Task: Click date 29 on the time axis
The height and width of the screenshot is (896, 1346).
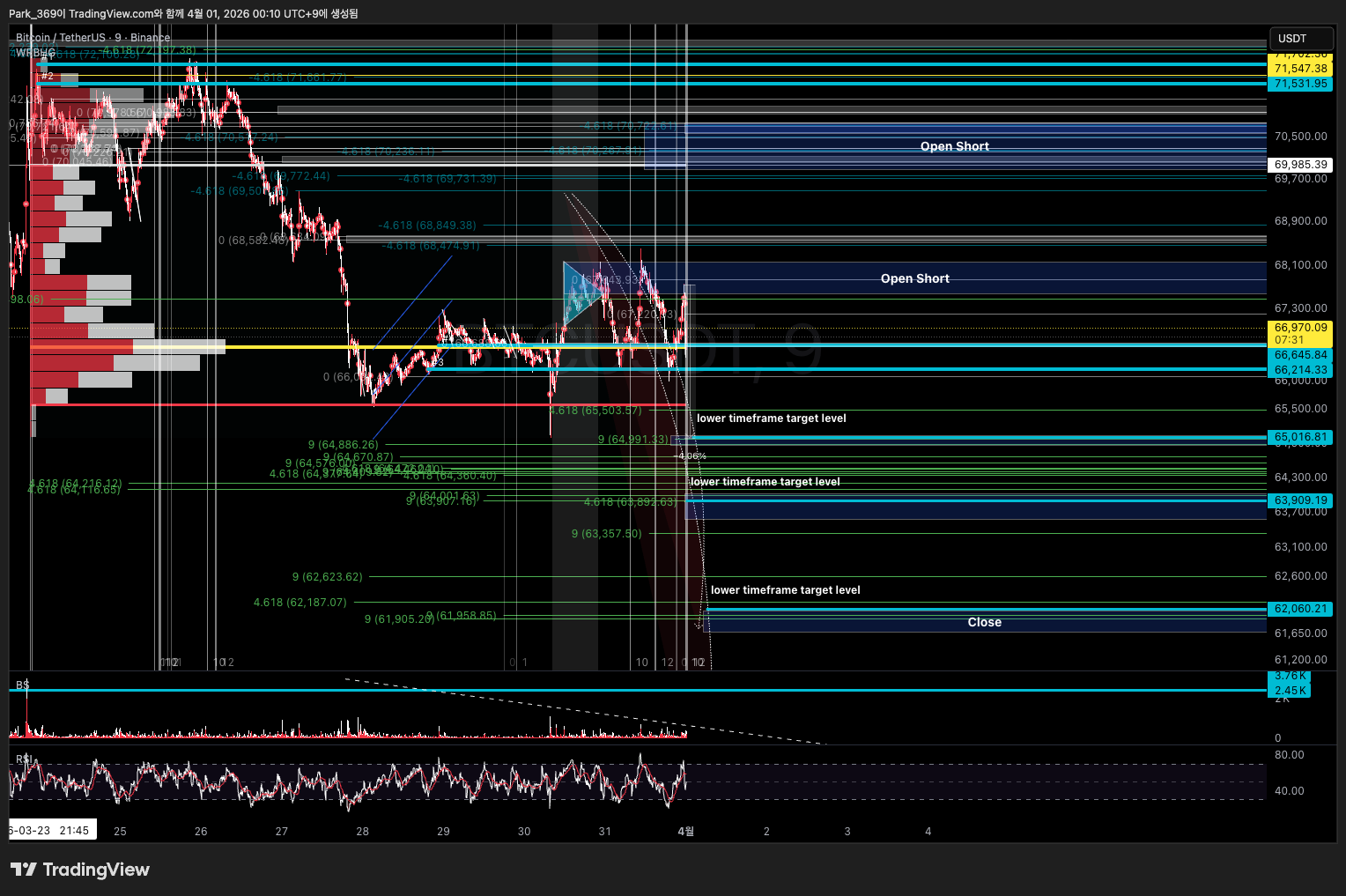Action: (443, 832)
